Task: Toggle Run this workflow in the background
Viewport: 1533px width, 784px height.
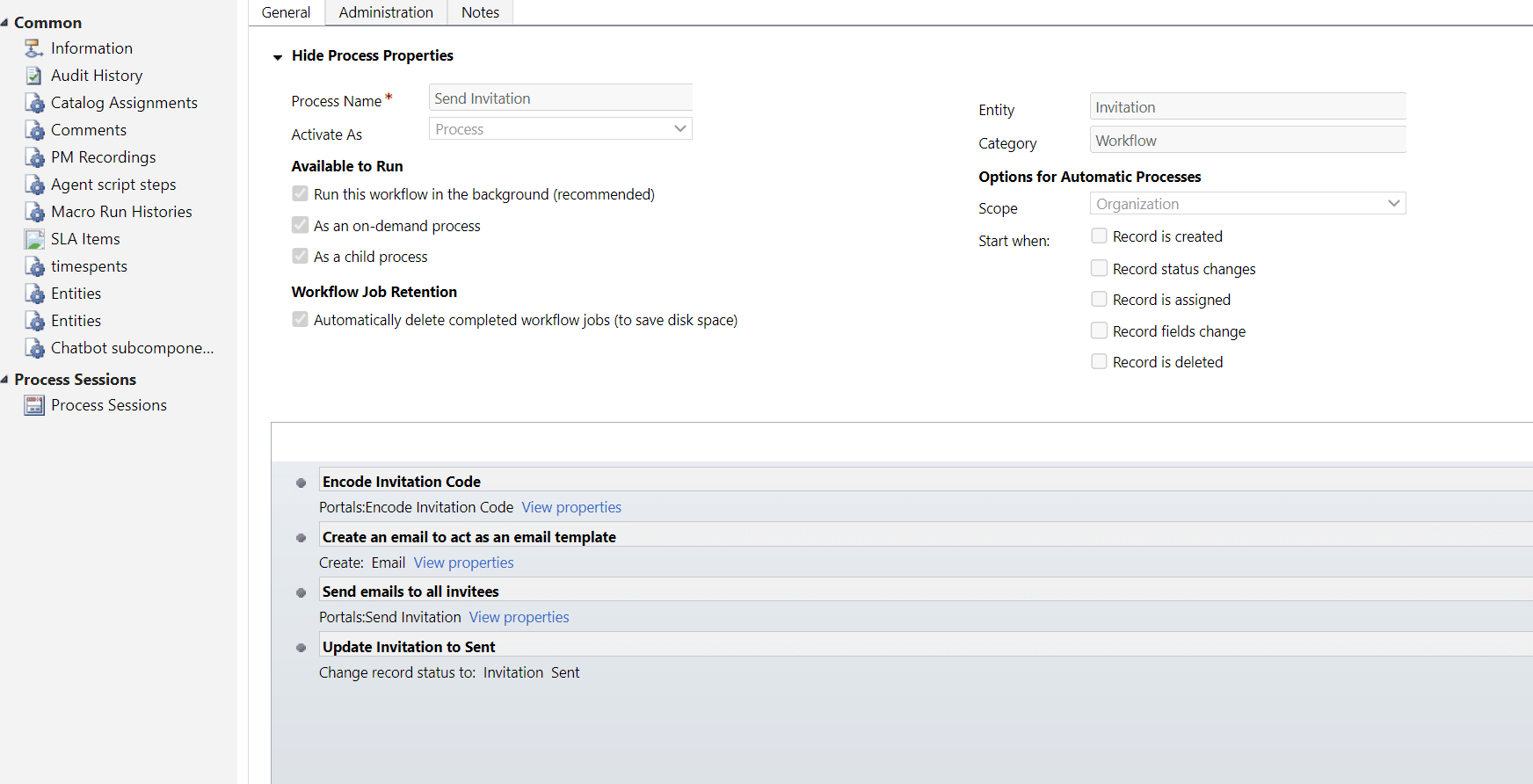Action: coord(301,193)
